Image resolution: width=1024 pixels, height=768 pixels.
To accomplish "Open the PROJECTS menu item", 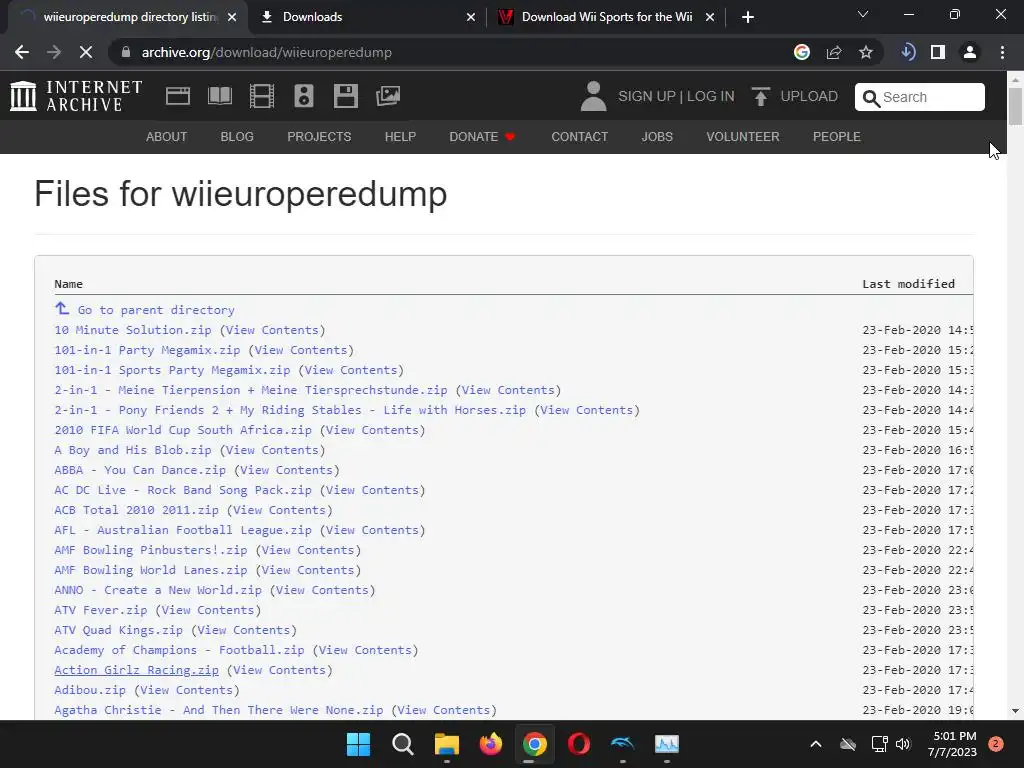I will (319, 136).
